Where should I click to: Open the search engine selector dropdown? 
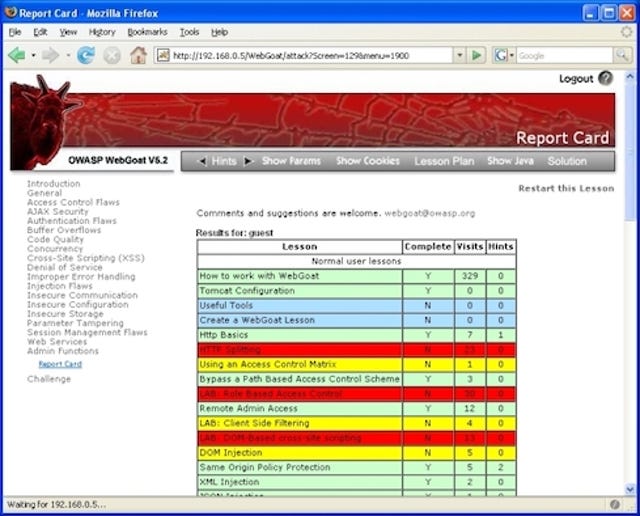(x=511, y=56)
